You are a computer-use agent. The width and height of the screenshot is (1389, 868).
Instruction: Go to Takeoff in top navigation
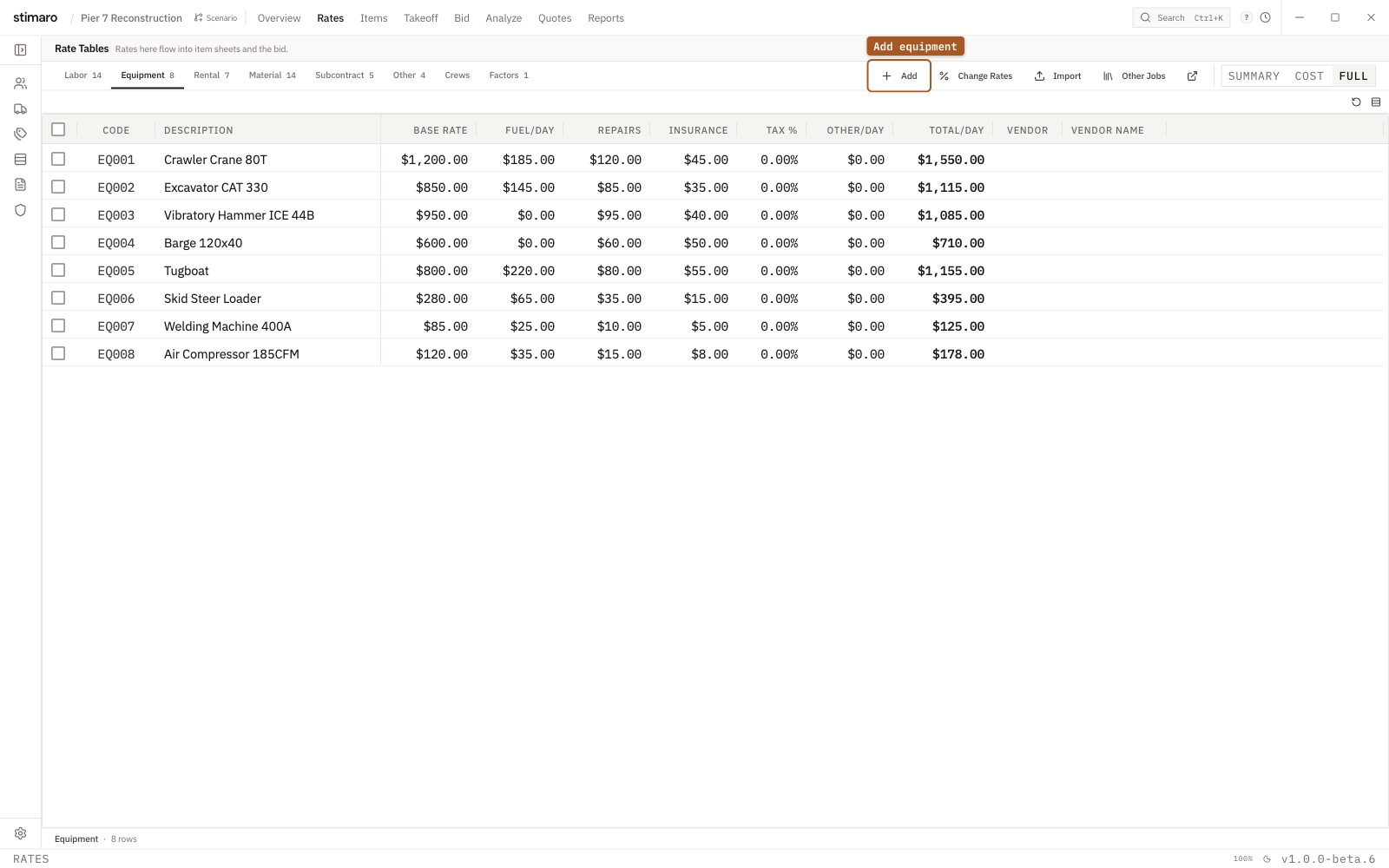420,18
